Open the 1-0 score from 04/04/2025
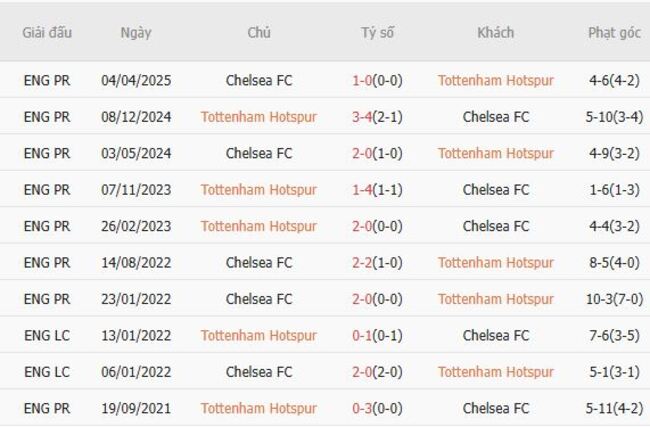Viewport: 650px width, 427px height. click(x=377, y=81)
